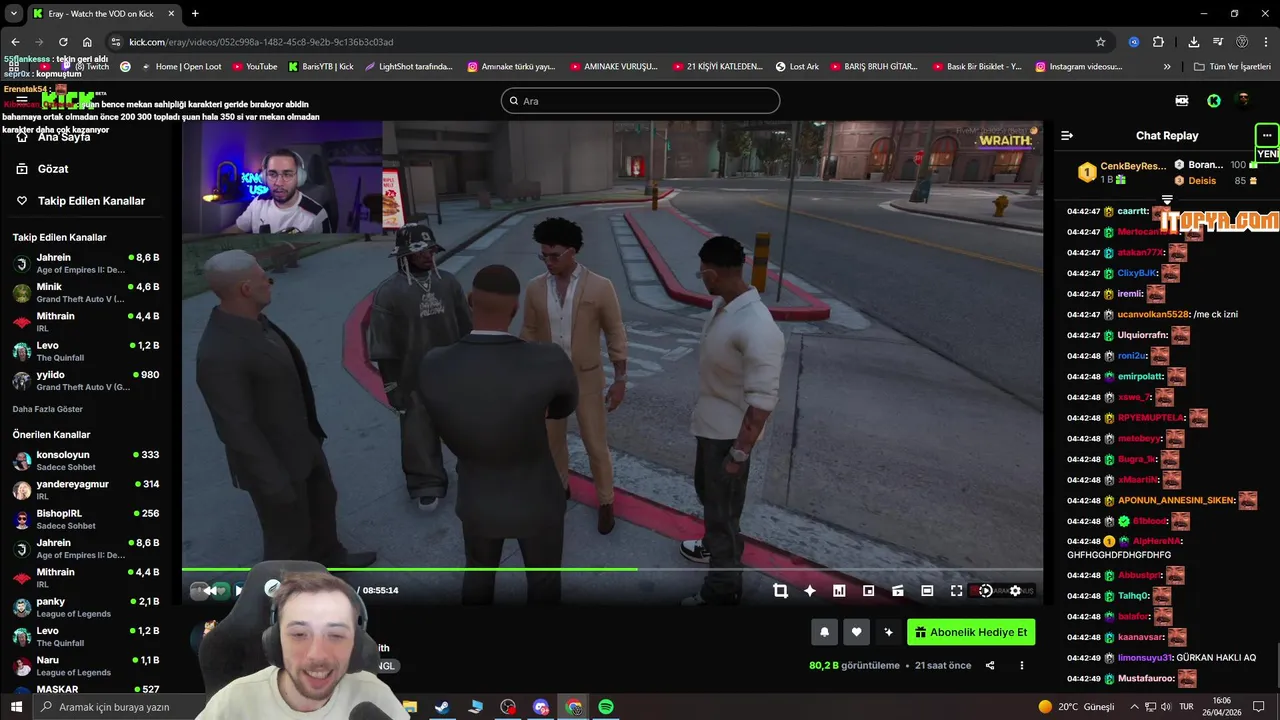Open Chat Replay three-dot menu

pos(1267,135)
